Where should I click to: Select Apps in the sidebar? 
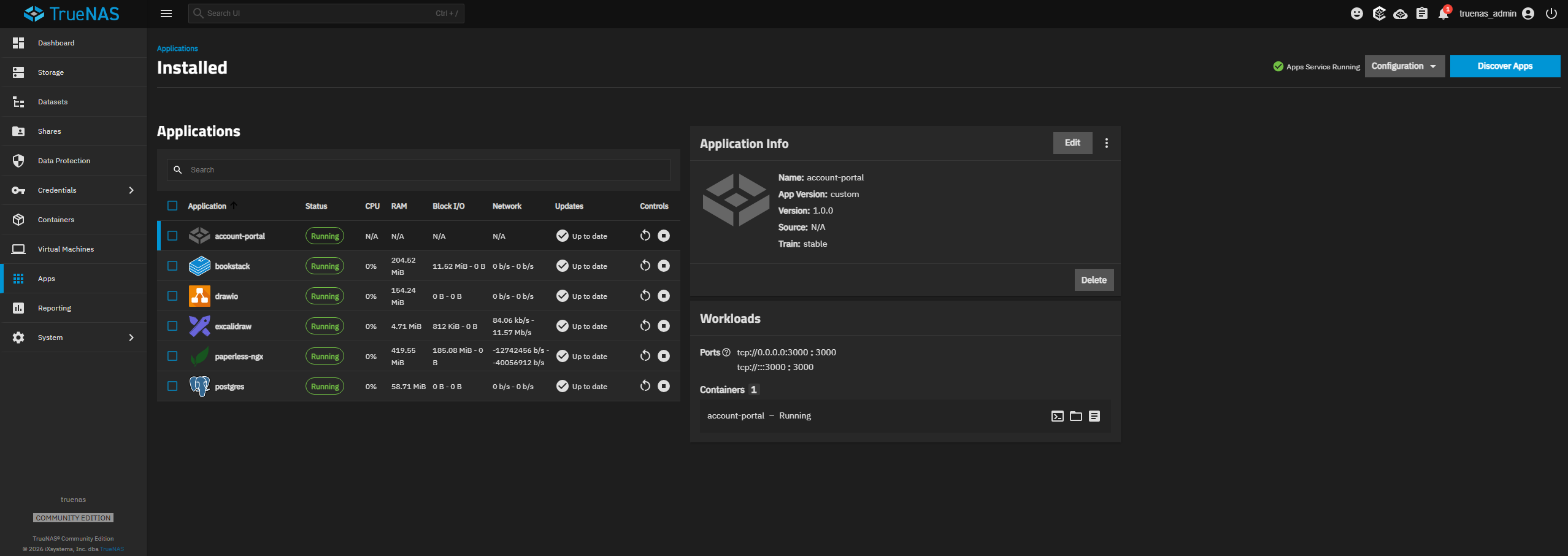point(74,279)
